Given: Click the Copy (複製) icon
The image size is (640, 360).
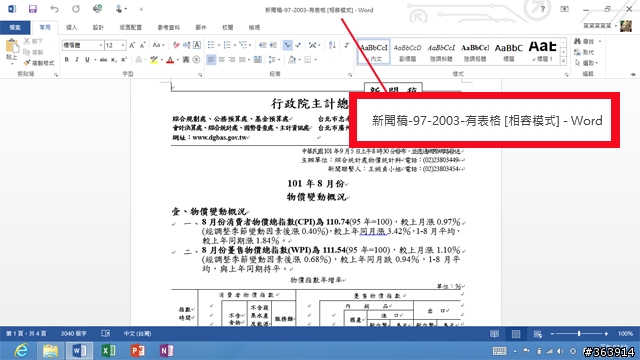Looking at the screenshot, I should [27, 52].
